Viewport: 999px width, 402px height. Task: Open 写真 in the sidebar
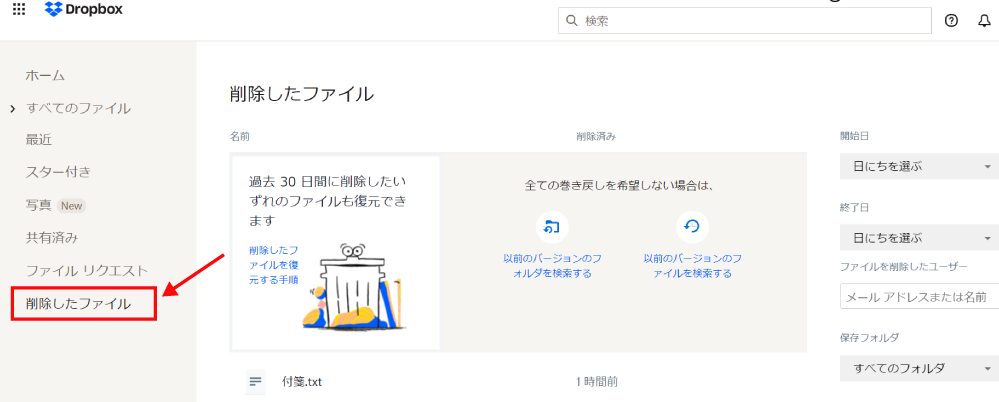(39, 205)
